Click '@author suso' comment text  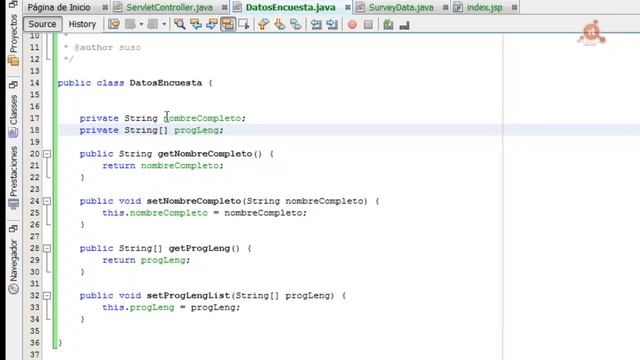coord(107,47)
